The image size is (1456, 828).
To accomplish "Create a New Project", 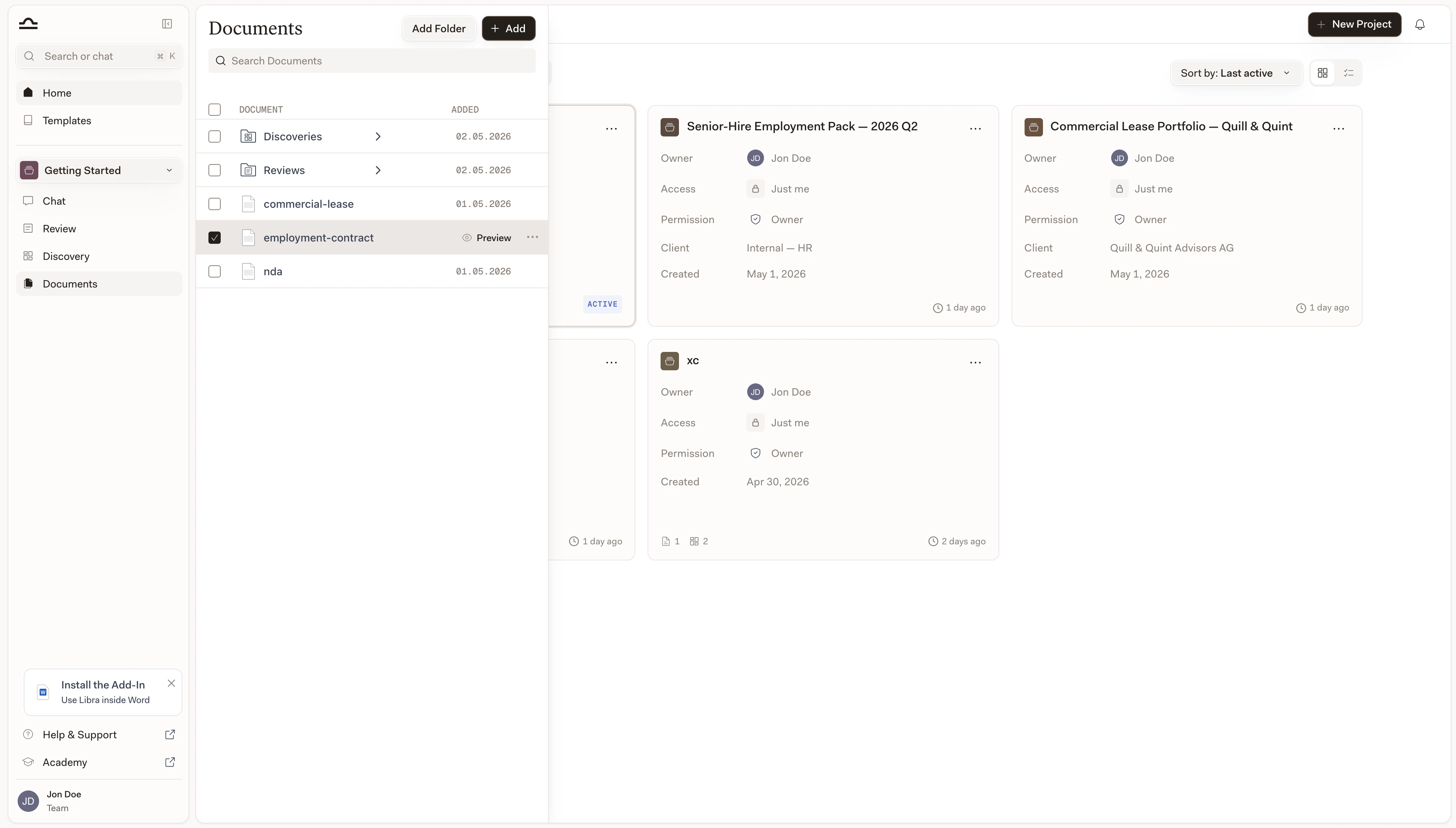I will (x=1354, y=25).
